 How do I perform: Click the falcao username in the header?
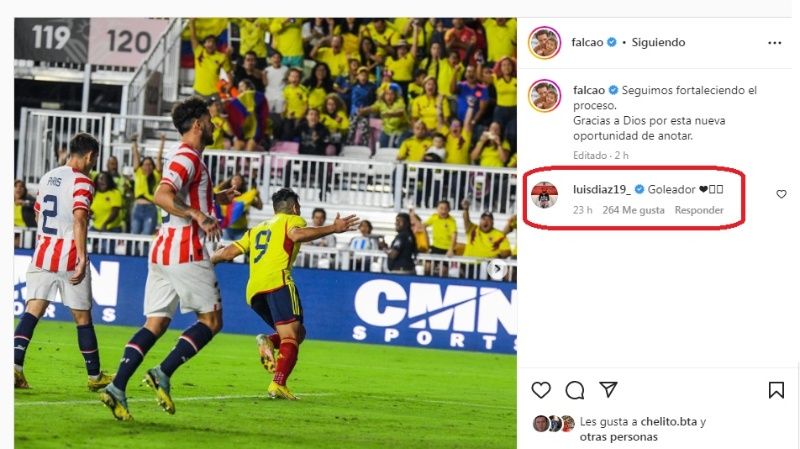pos(587,42)
